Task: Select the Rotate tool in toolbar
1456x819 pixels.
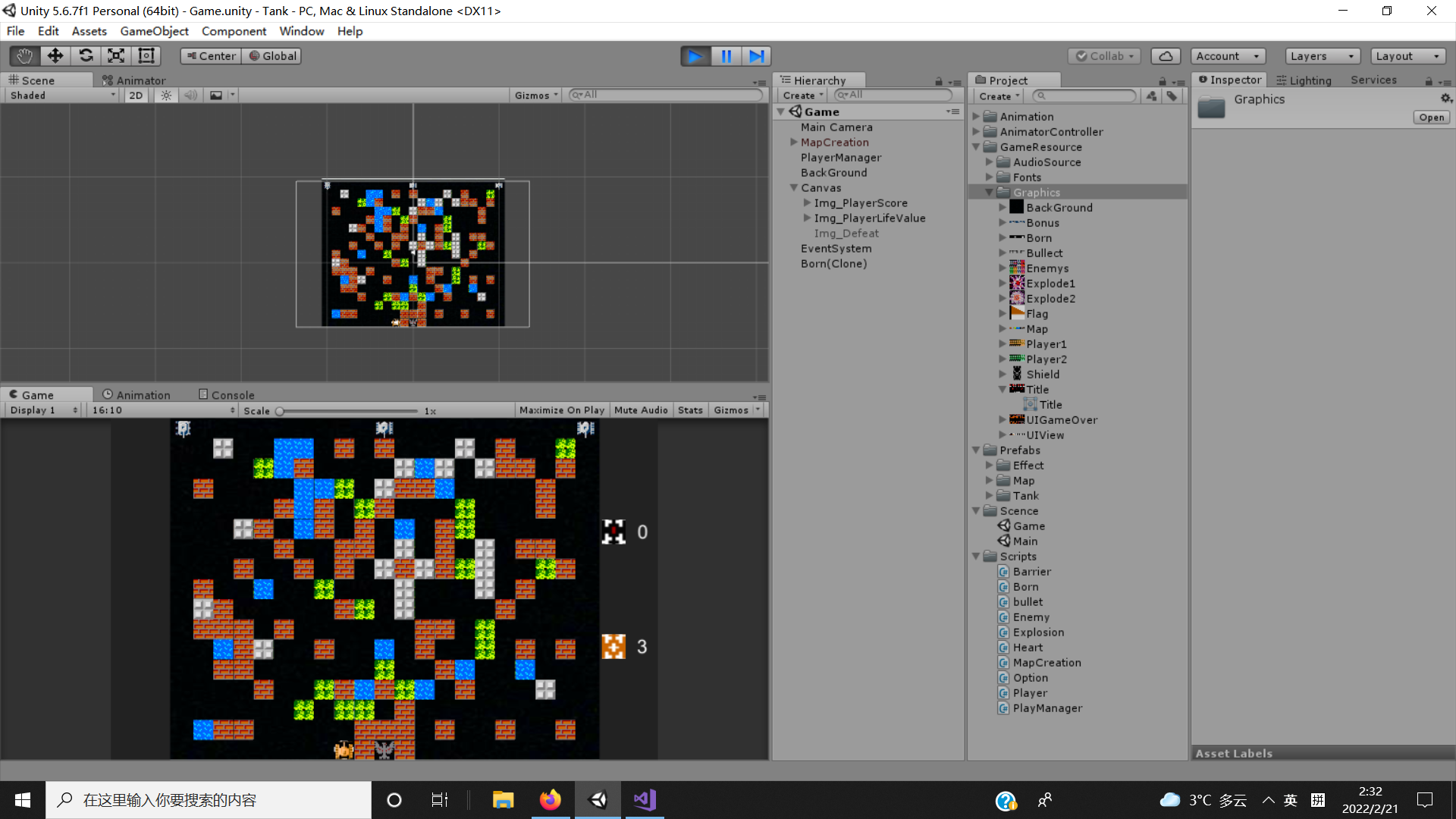Action: (x=86, y=56)
